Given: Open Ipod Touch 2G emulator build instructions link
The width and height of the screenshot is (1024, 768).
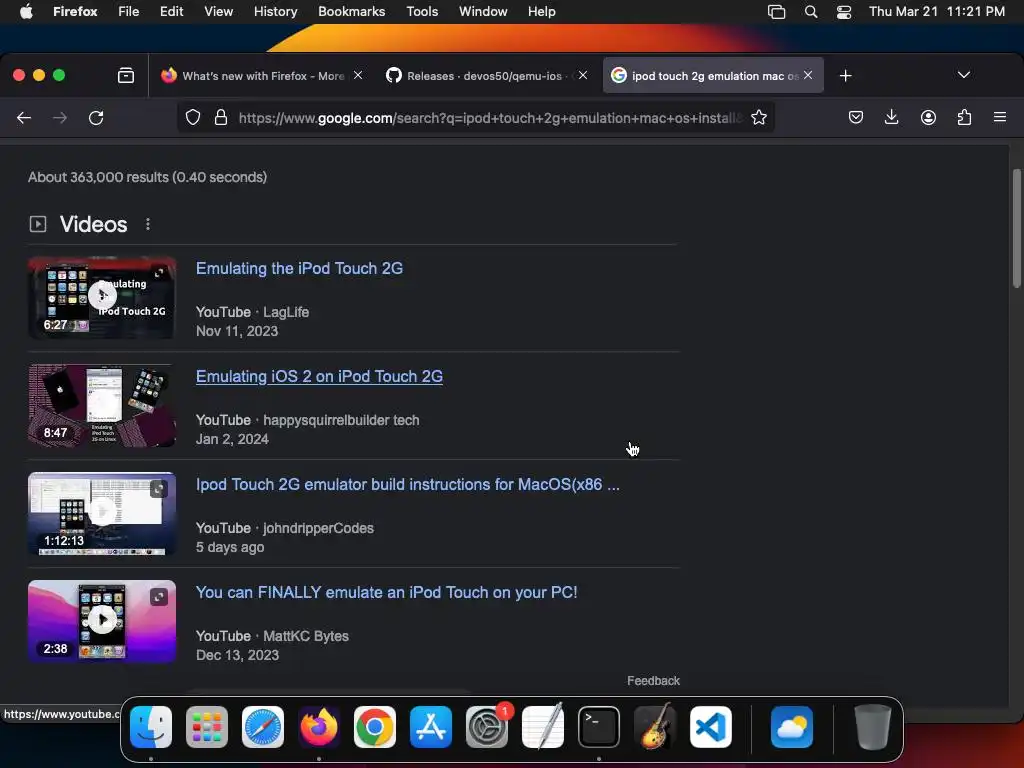Looking at the screenshot, I should pyautogui.click(x=408, y=485).
